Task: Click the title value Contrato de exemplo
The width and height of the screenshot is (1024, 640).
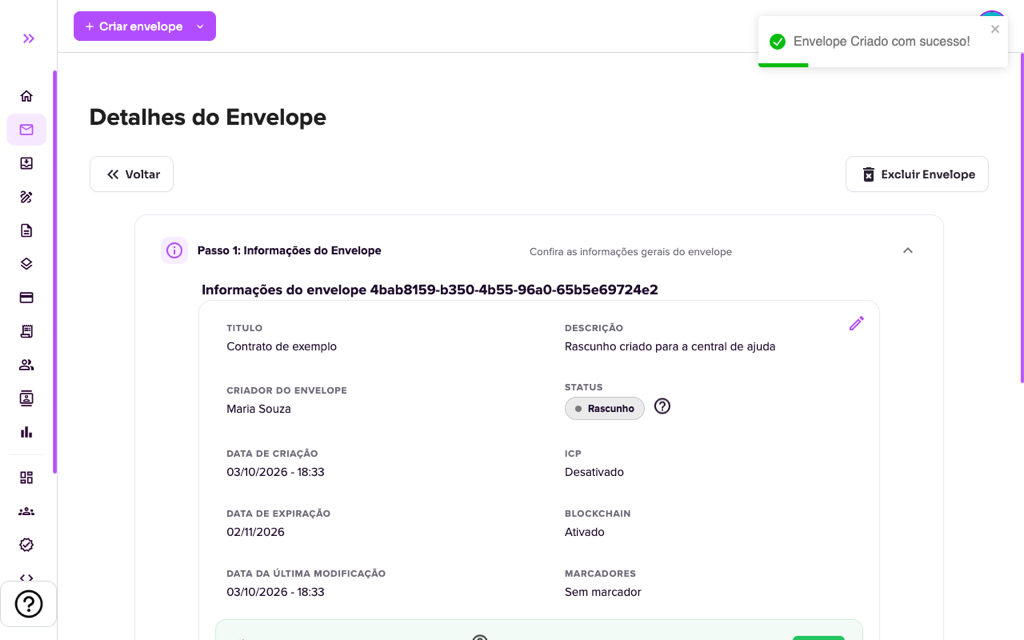Action: tap(281, 347)
